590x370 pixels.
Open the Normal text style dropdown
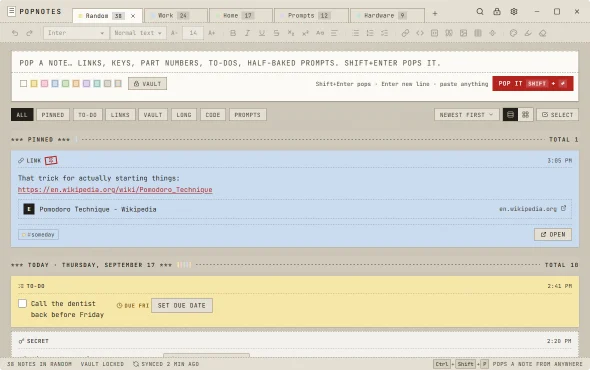tap(138, 33)
